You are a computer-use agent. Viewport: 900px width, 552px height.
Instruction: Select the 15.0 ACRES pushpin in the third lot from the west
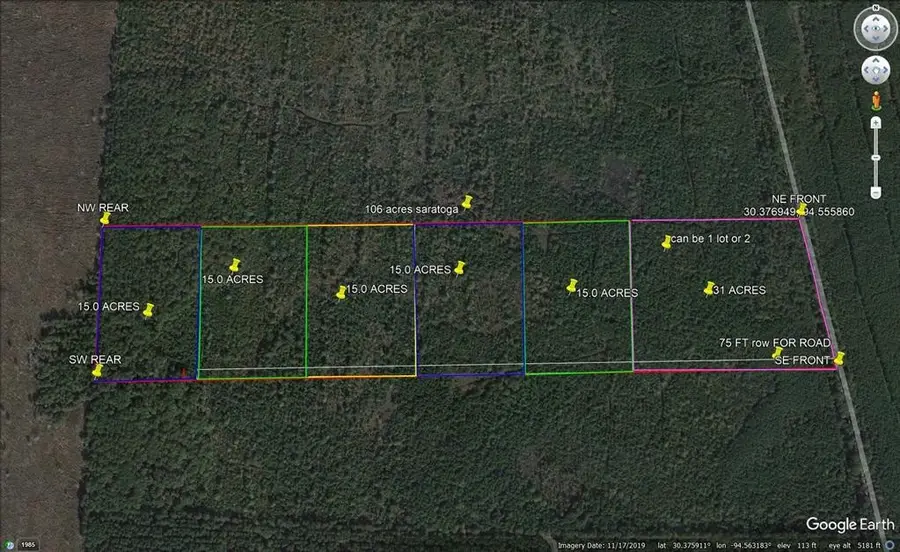tap(341, 293)
